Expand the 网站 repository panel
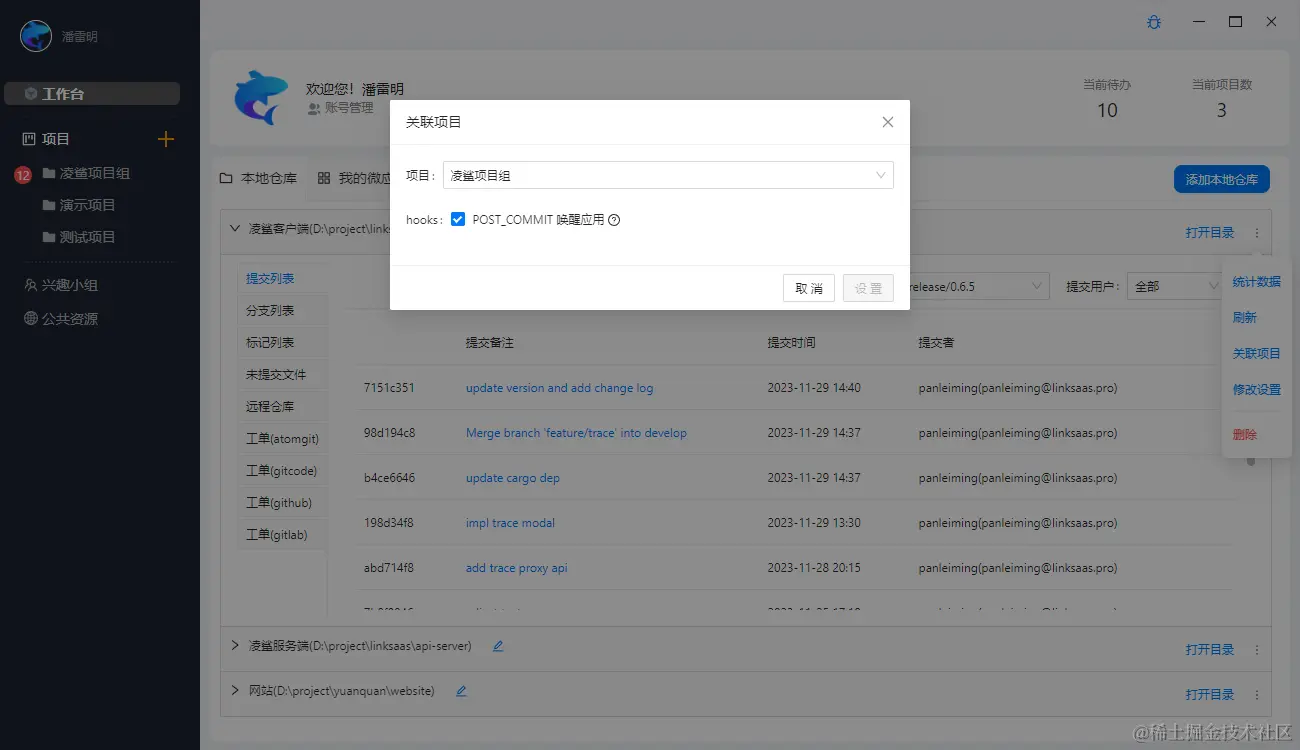Screen dimensions: 1300x750 point(235,691)
